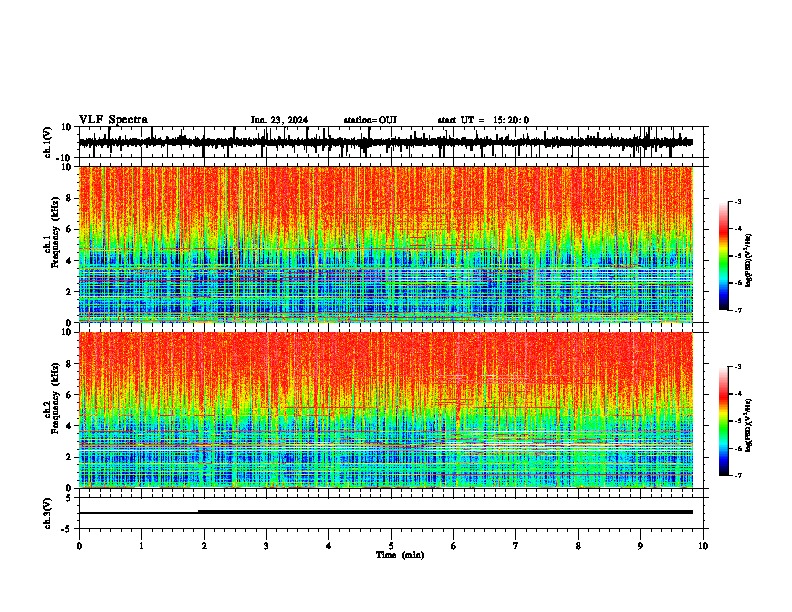Click the station name label
This screenshot has height=612, width=792.
pos(370,120)
